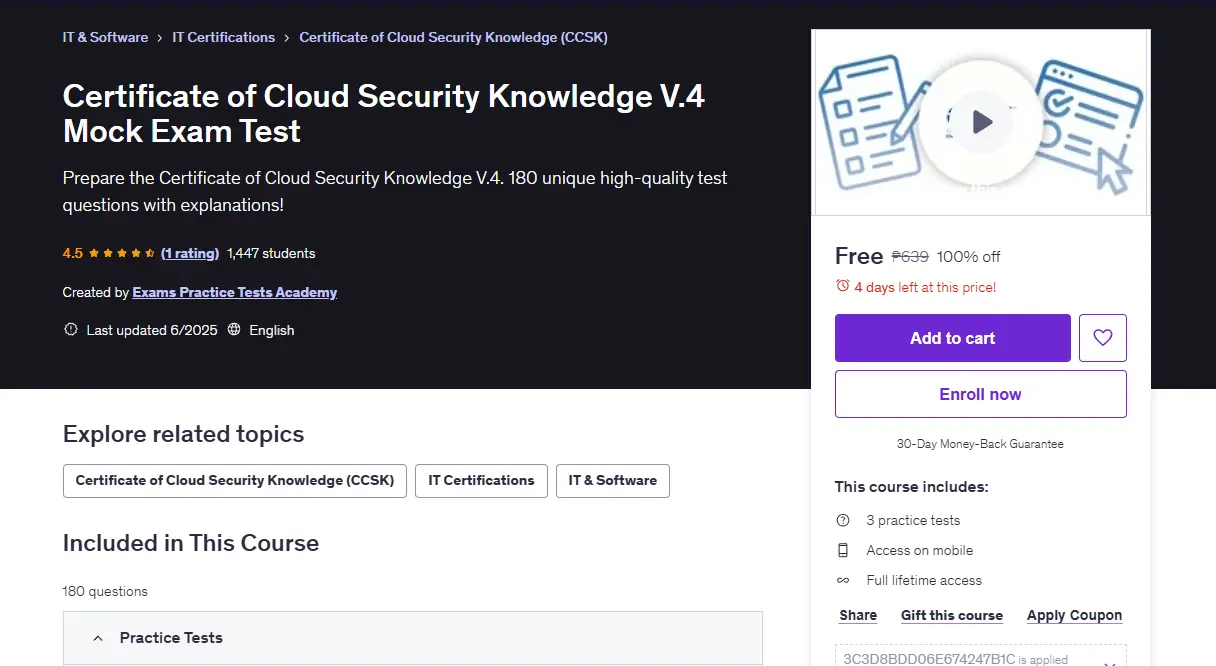
Task: Click the 1,447 students text
Action: click(x=271, y=253)
